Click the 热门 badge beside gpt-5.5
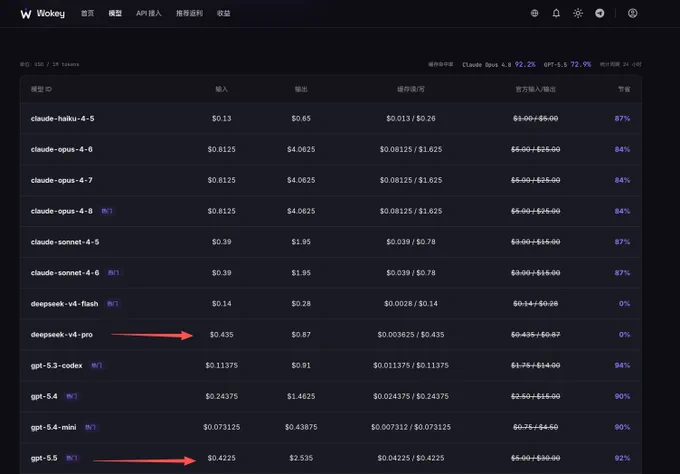680x474 pixels. 72,458
